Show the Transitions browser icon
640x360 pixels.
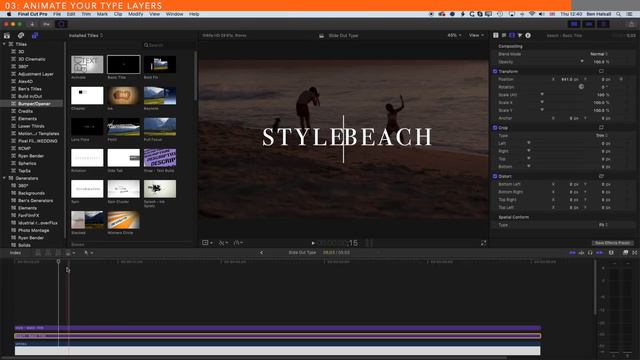(635, 253)
